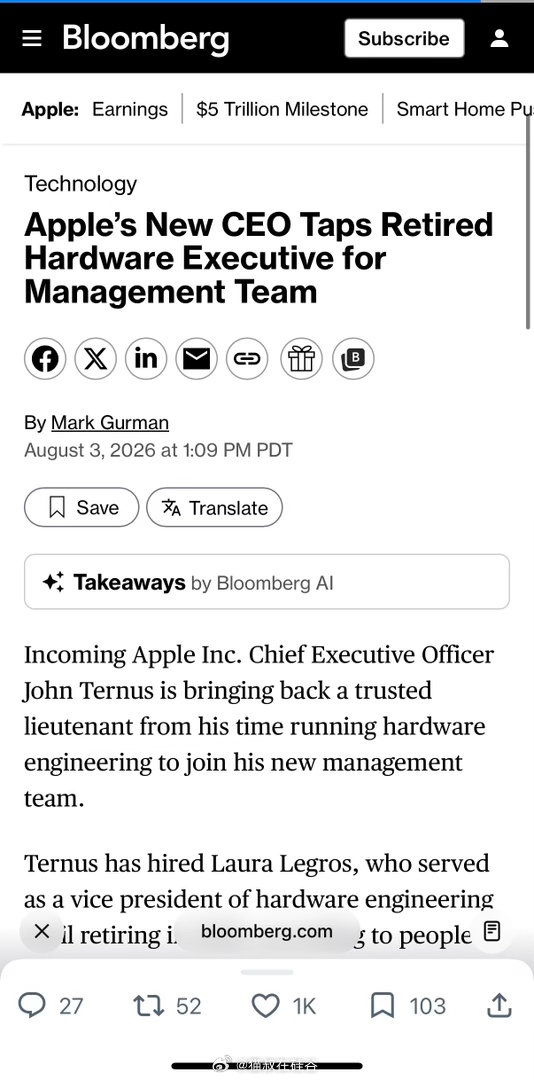The width and height of the screenshot is (534, 1080).
Task: Open the hamburger menu icon
Action: [32, 39]
